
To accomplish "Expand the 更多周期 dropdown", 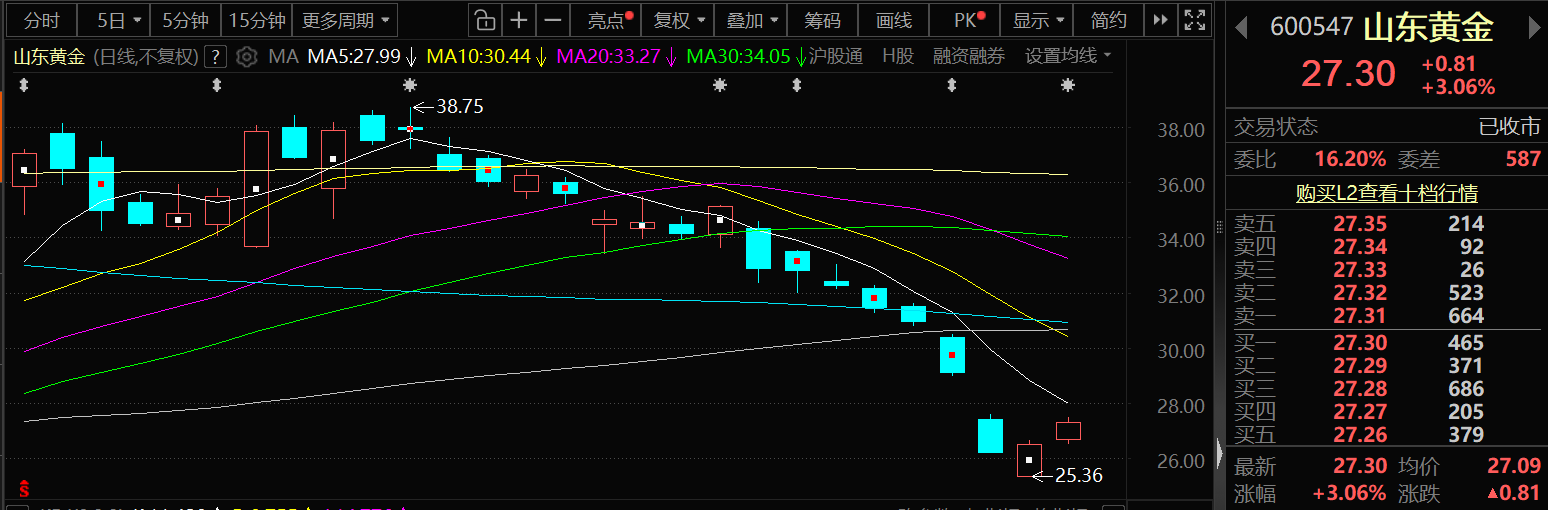I will point(345,20).
